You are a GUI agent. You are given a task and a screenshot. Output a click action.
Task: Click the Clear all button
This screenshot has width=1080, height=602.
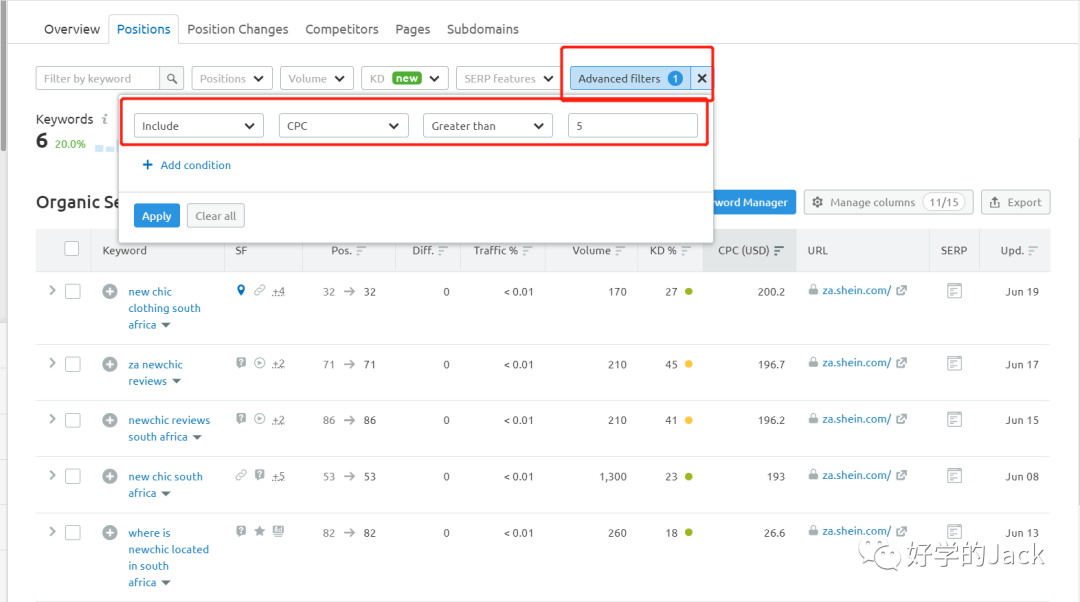216,216
